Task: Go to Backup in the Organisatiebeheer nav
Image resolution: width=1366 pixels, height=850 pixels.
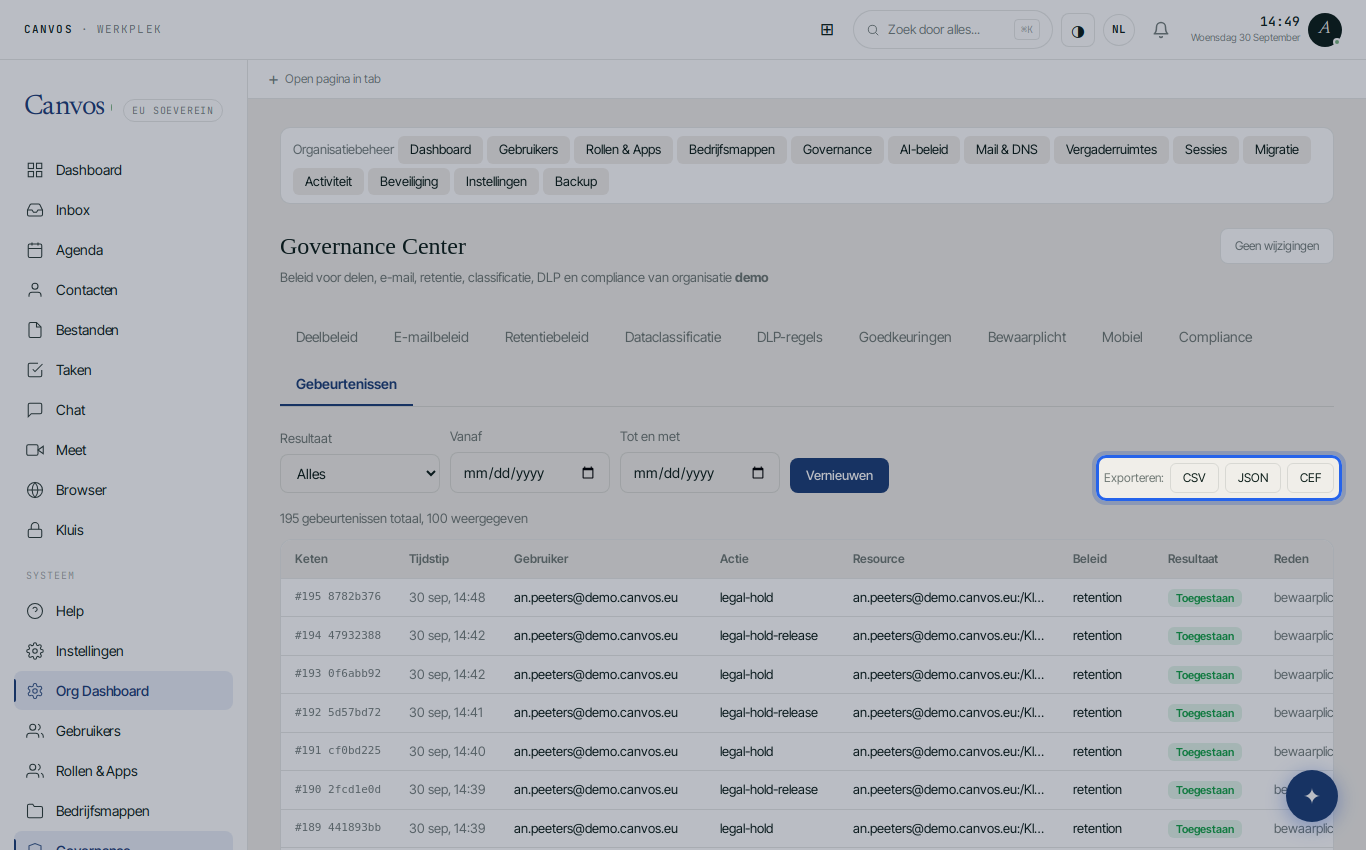Action: click(576, 182)
